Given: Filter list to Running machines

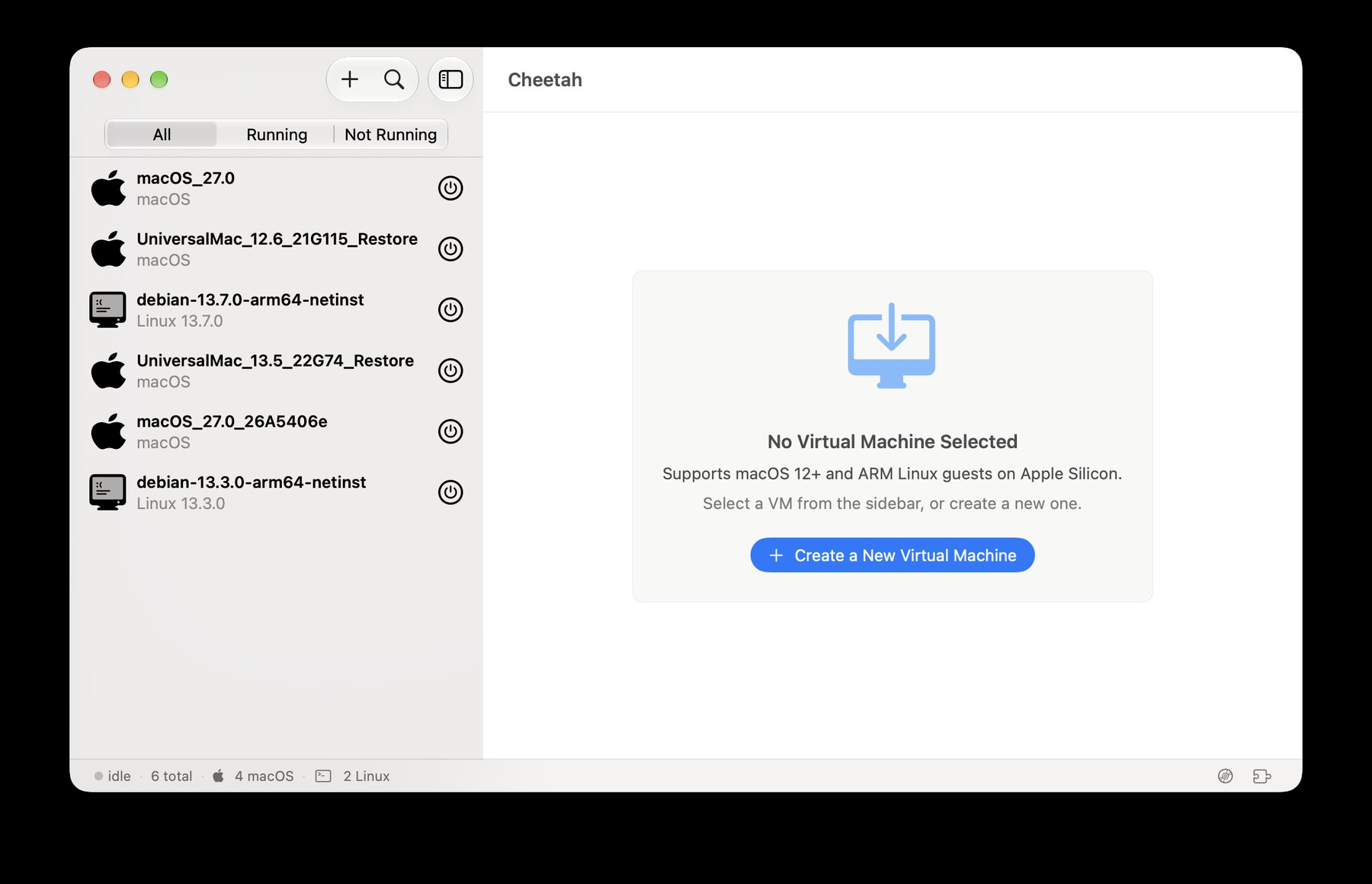Looking at the screenshot, I should pyautogui.click(x=277, y=135).
